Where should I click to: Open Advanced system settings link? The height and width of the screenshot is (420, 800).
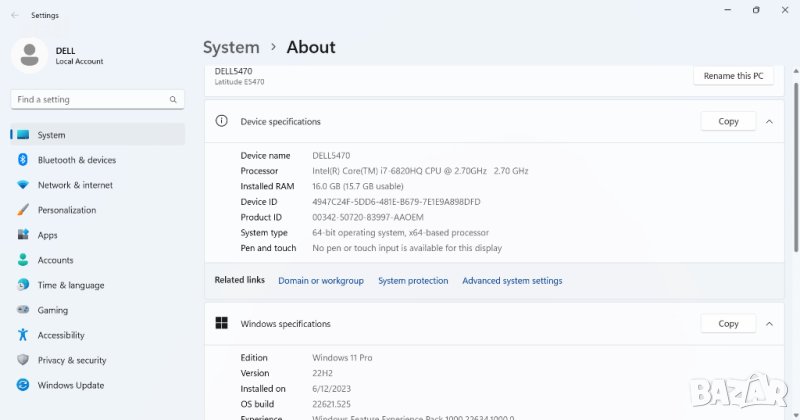(512, 281)
